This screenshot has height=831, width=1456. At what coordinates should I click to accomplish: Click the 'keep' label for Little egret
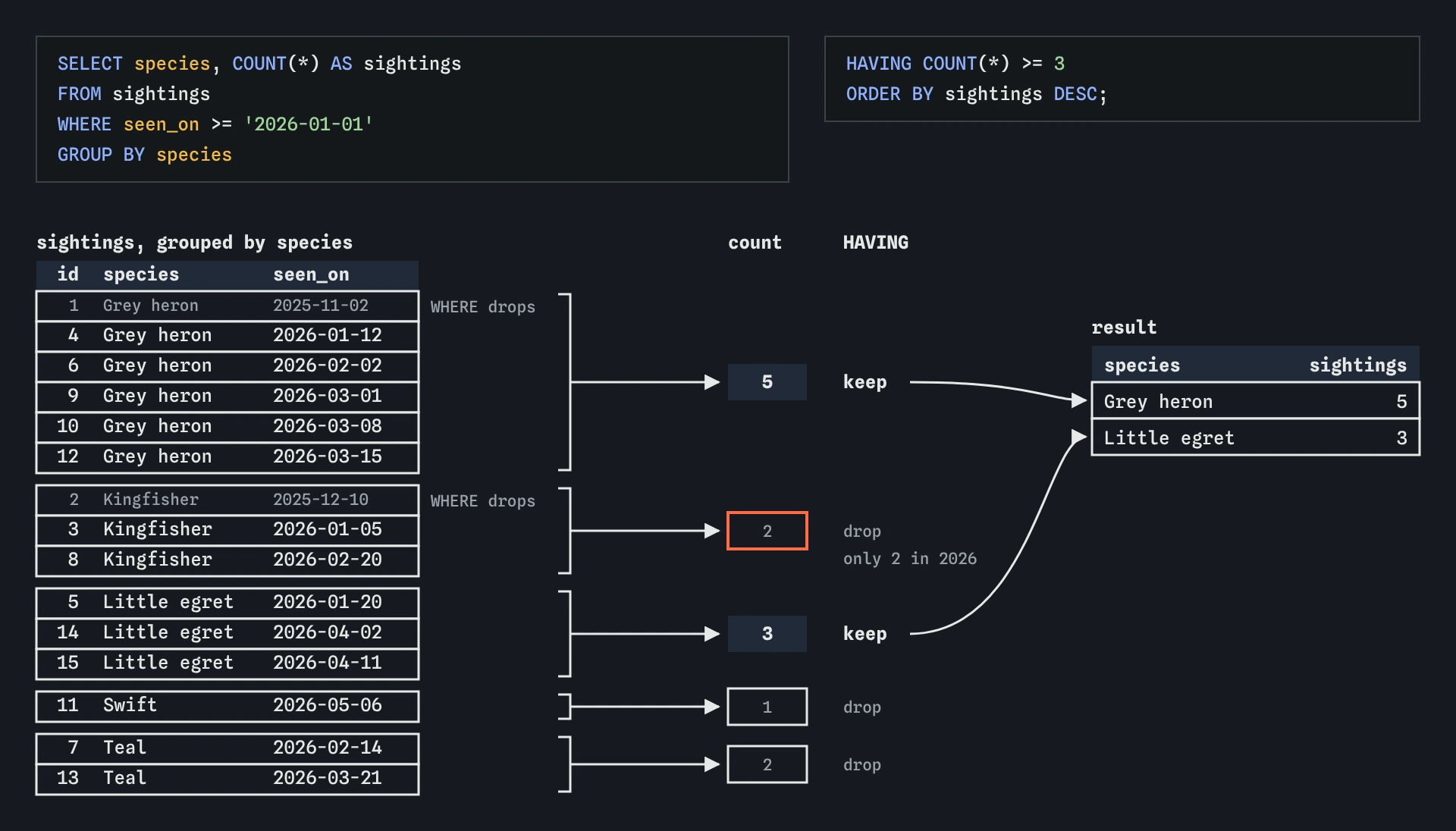[x=864, y=634]
